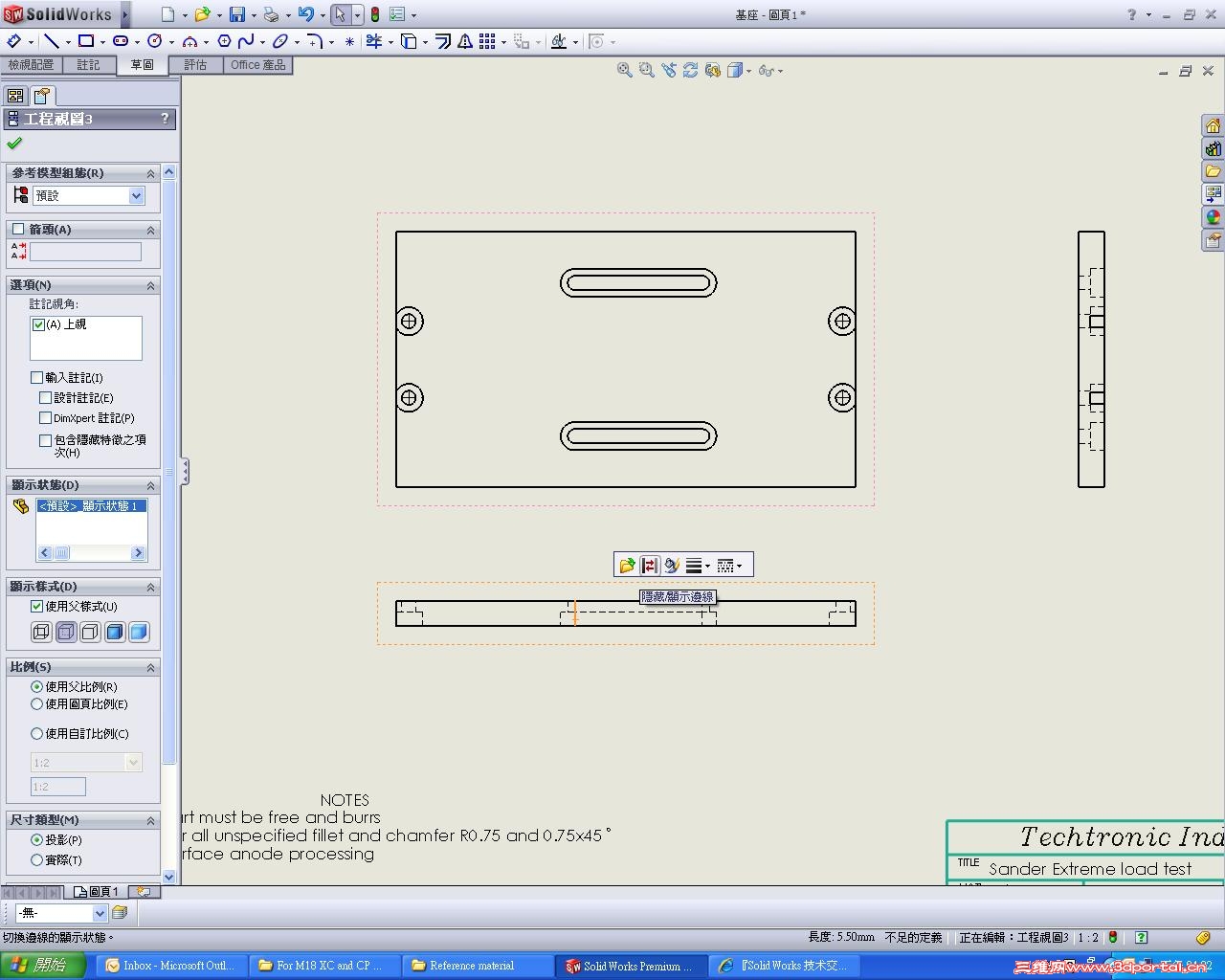Click Zoom to Fit in the view toolbar
The image size is (1225, 980).
pos(625,70)
